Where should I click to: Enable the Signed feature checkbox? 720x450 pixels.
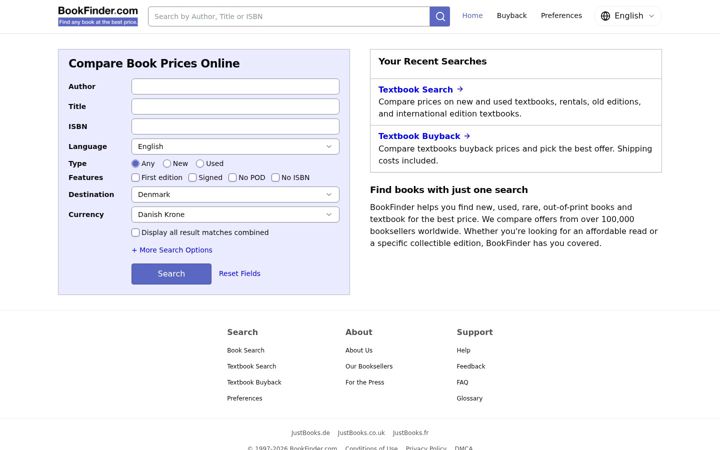(x=192, y=177)
